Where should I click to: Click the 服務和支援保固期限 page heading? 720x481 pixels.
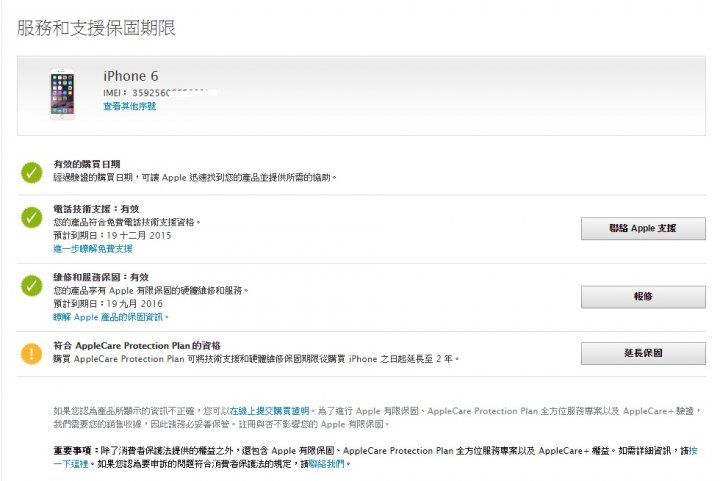tap(96, 28)
